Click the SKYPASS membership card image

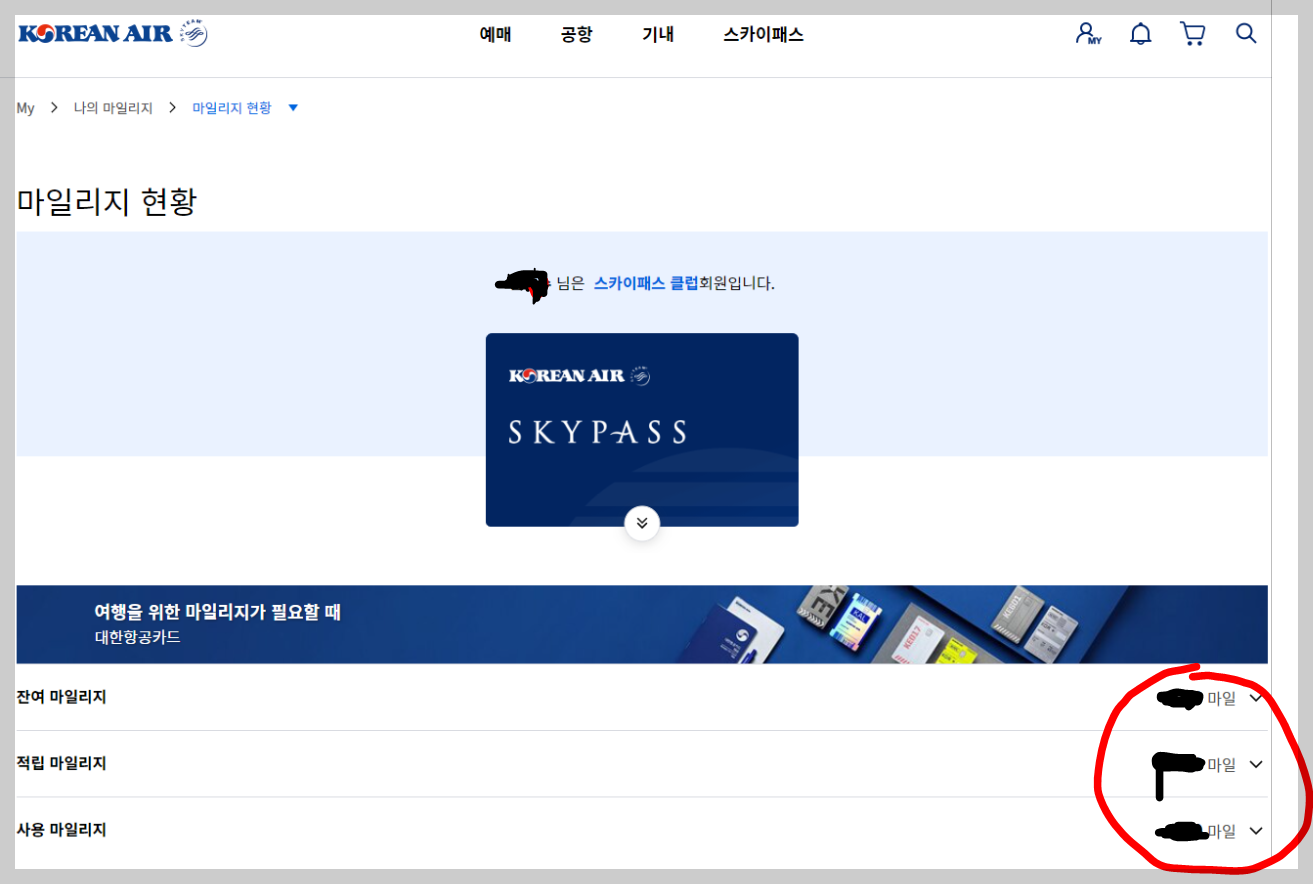point(642,430)
